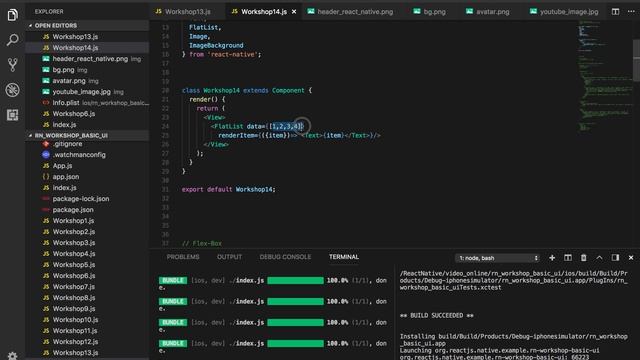Screen dimensions: 640x360
Task: Select Workshop13.js in Open Editors
Action: (87, 37)
